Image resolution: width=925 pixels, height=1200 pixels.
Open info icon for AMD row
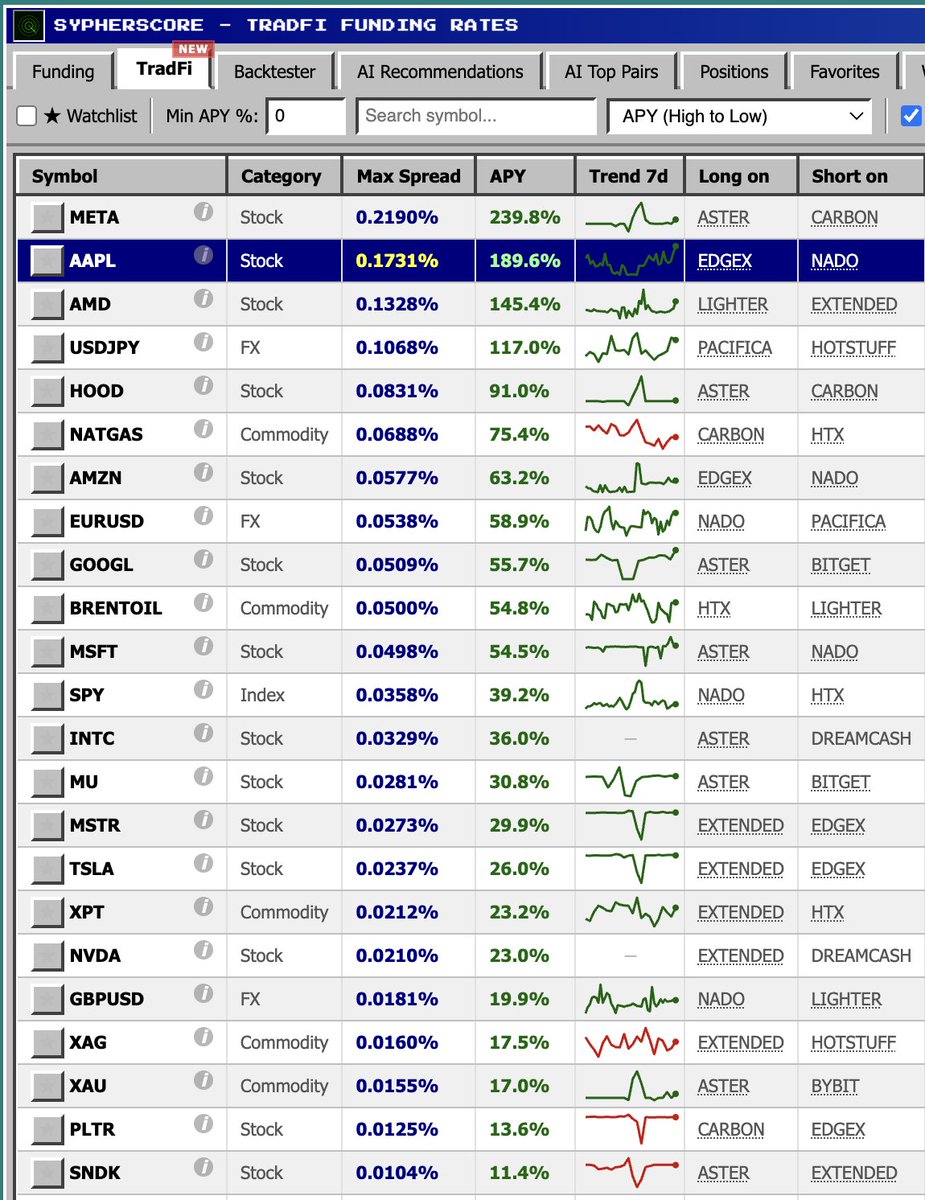tap(203, 299)
